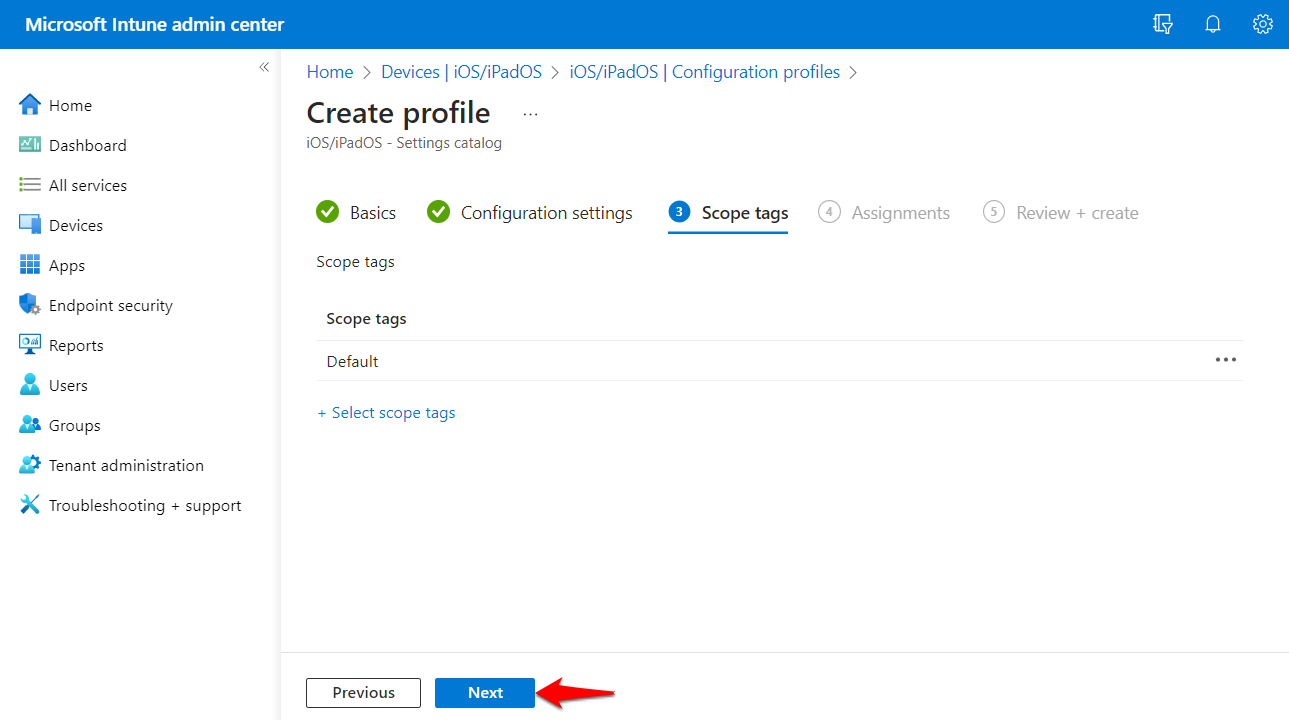1289x720 pixels.
Task: Click the Select scope tags link
Action: [x=386, y=413]
